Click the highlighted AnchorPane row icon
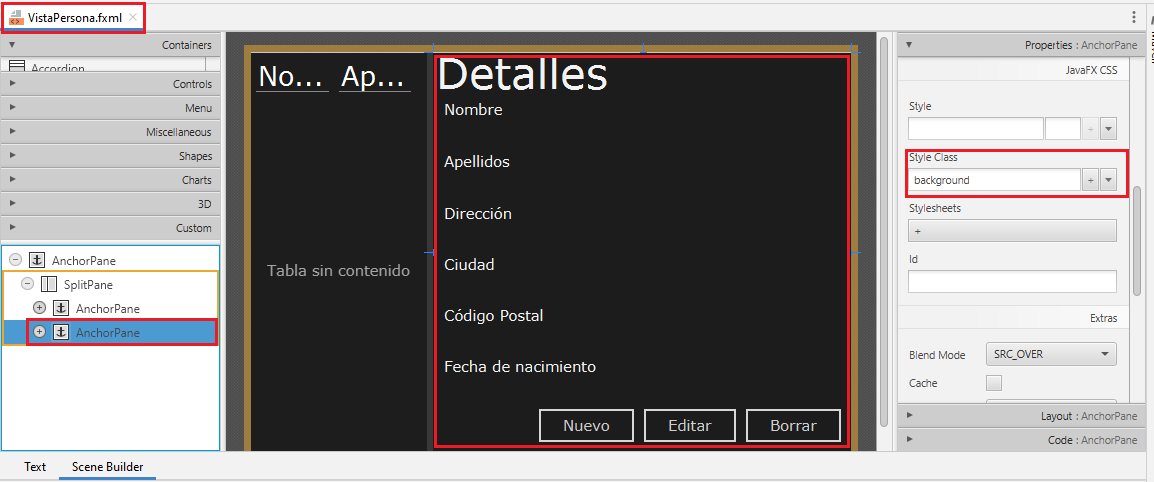 click(60, 333)
